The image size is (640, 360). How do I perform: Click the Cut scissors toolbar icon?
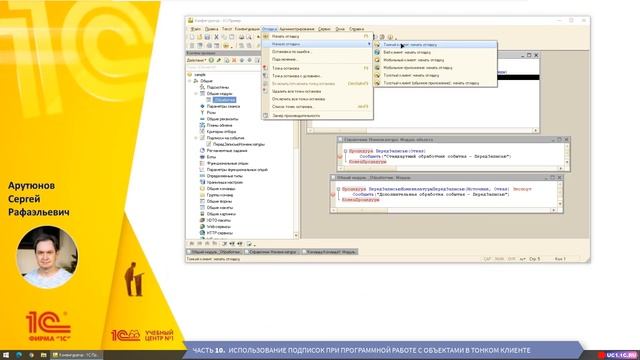pyautogui.click(x=217, y=37)
